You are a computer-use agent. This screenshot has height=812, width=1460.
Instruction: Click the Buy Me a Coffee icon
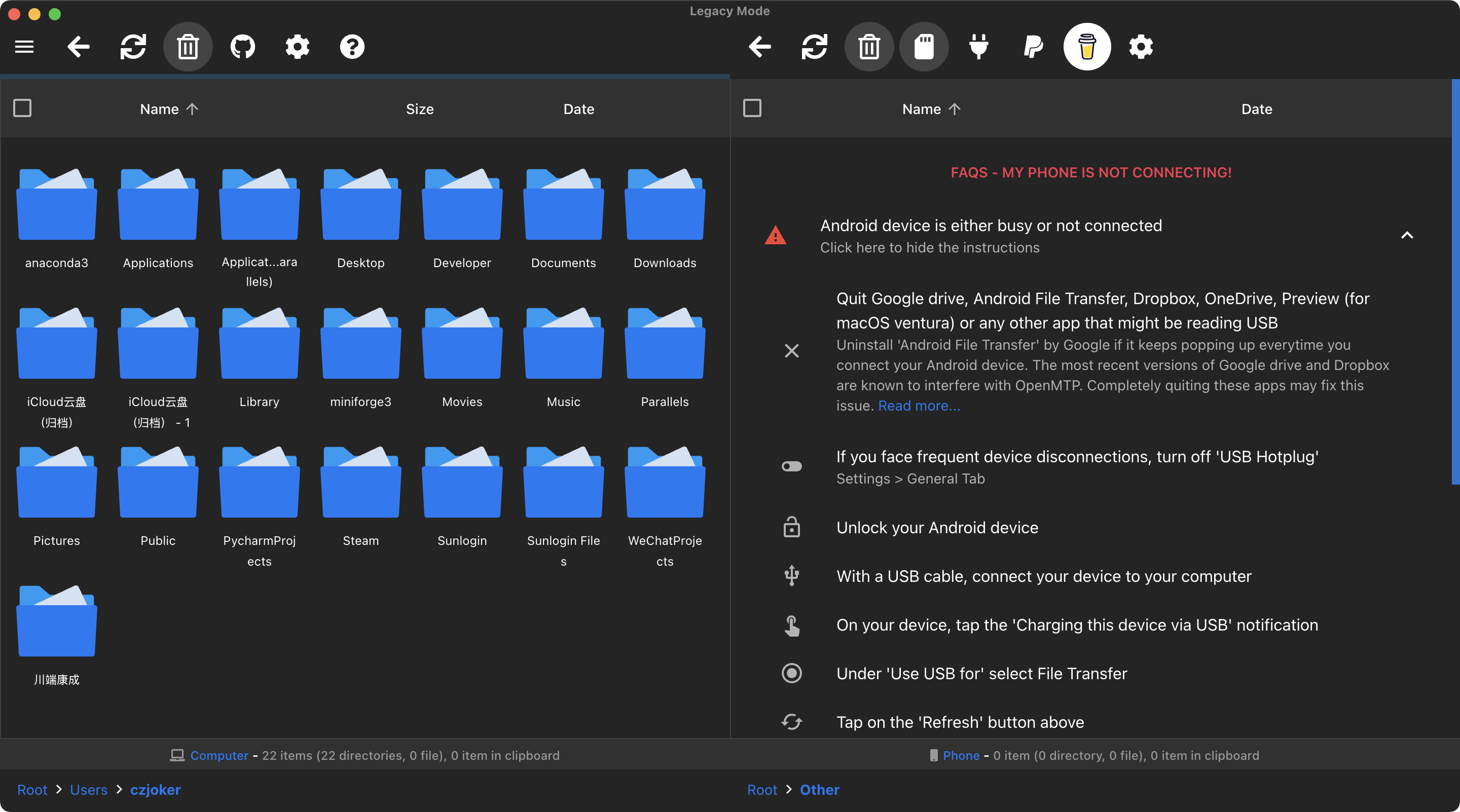point(1086,47)
